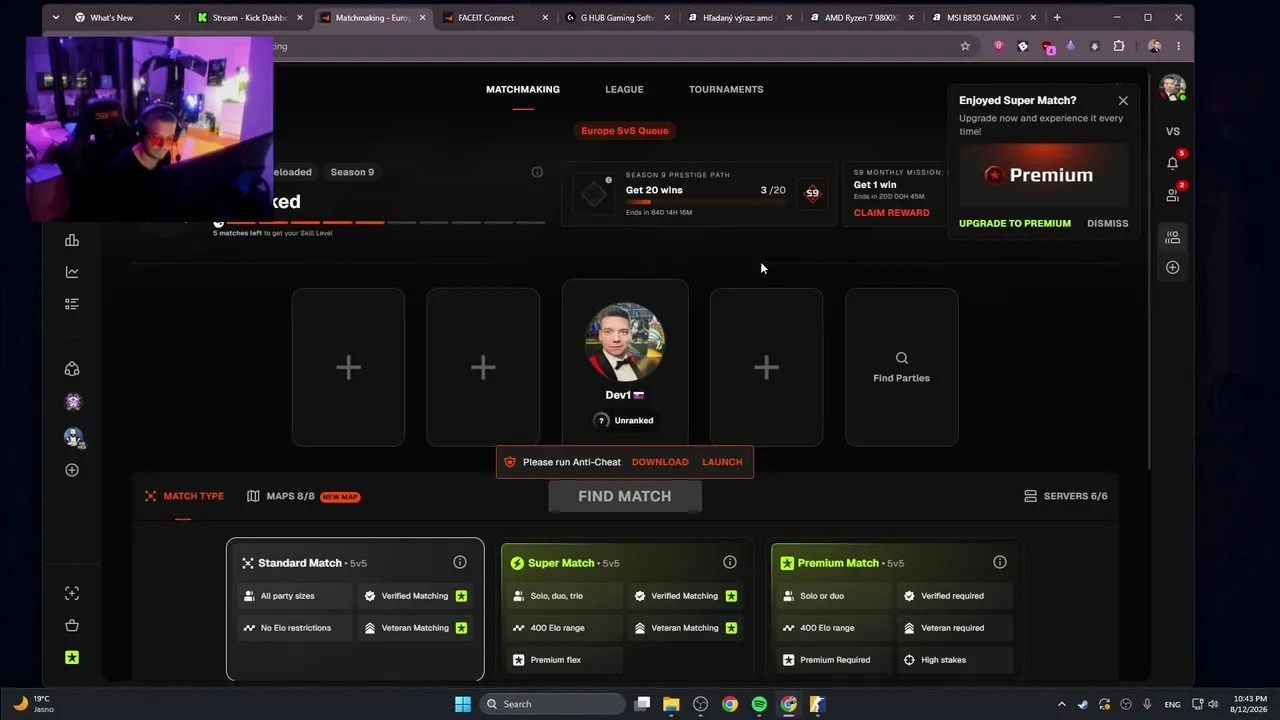Switch to the Stream - Kick Dashboard tab
This screenshot has width=1280, height=720.
(249, 17)
